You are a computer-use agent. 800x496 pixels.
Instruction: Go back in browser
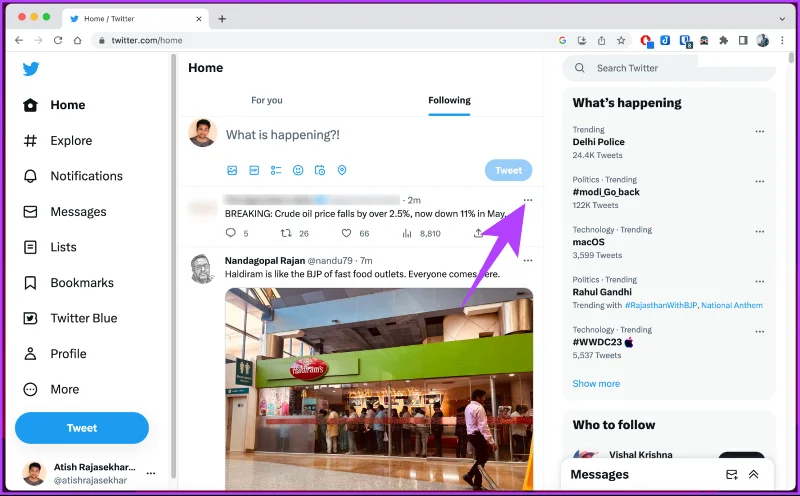tap(19, 40)
